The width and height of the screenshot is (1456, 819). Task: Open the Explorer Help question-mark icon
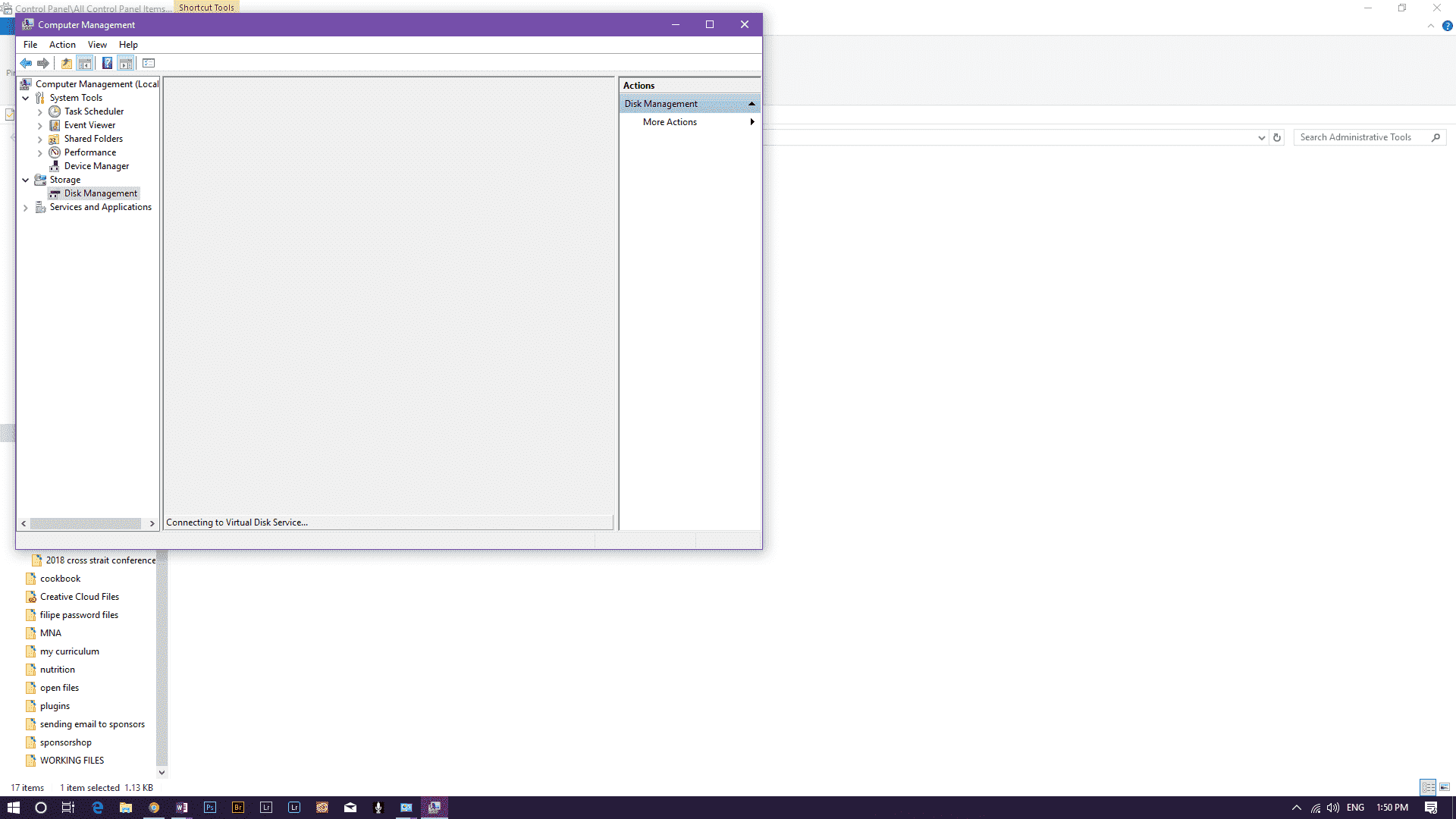tap(1447, 26)
